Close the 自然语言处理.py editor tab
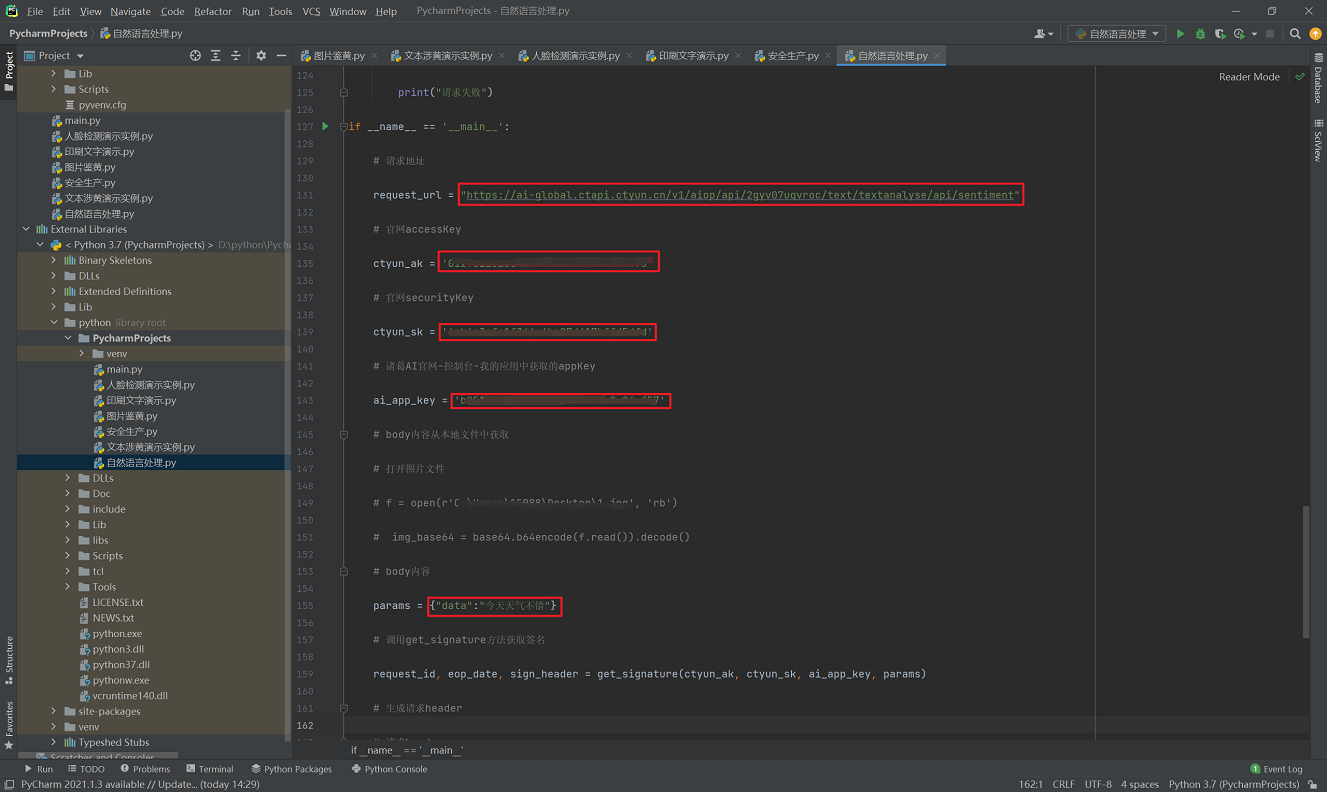 coord(937,56)
